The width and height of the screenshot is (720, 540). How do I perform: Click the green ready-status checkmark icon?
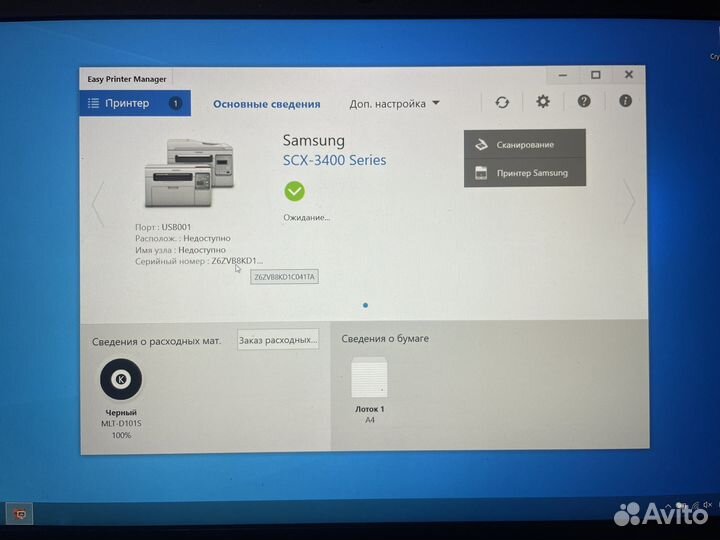coord(294,191)
